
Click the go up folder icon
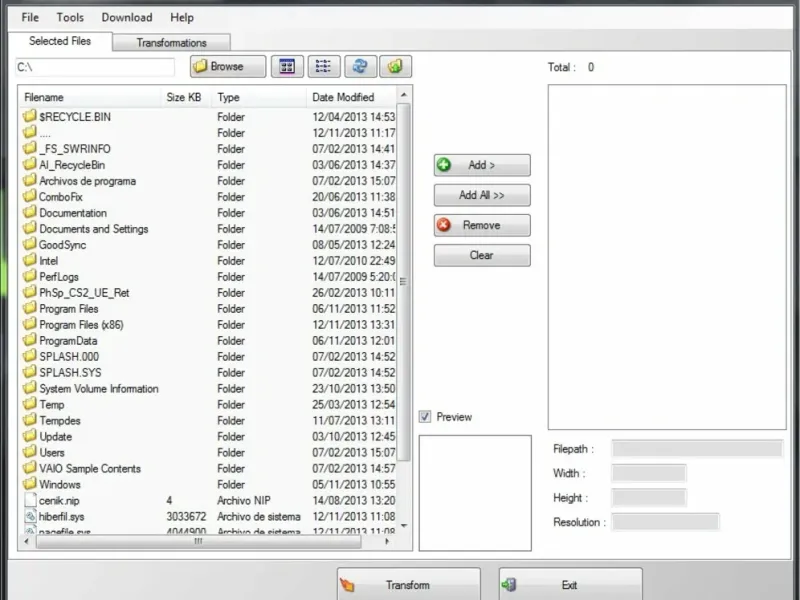(x=395, y=66)
